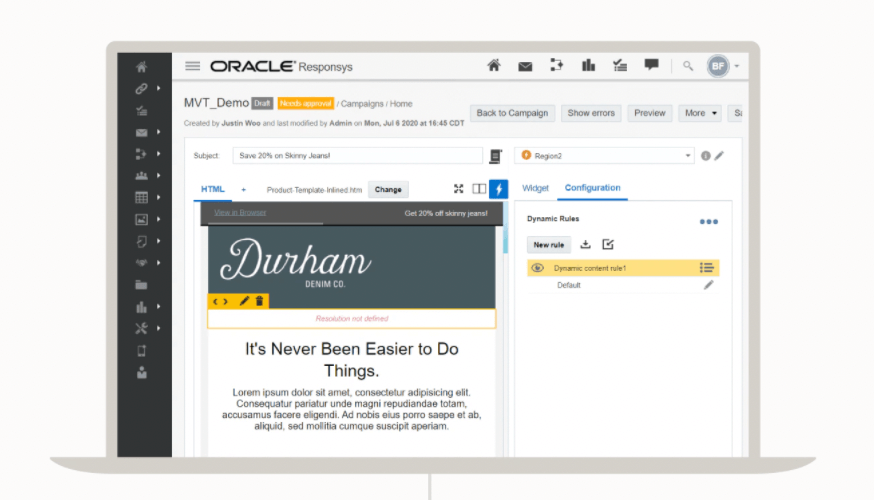
Task: Click the plus tab to add content
Action: tap(244, 190)
